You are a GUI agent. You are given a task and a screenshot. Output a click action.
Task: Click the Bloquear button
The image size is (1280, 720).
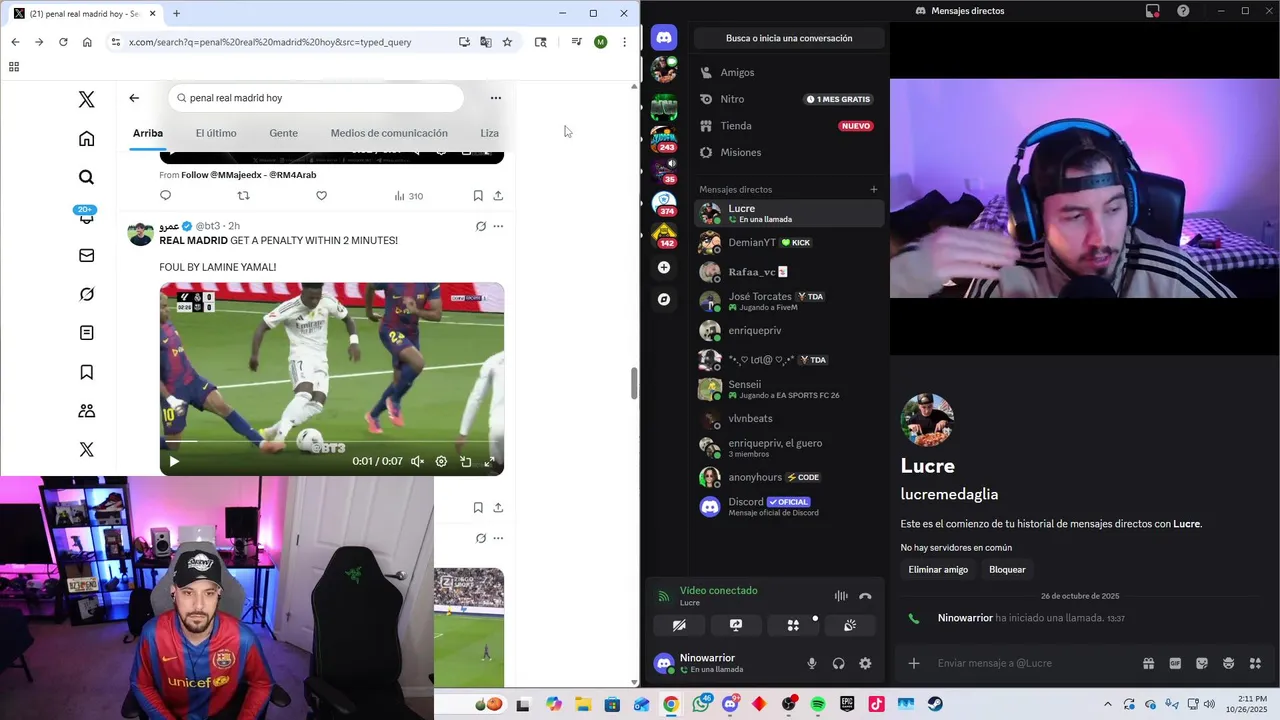click(1007, 569)
